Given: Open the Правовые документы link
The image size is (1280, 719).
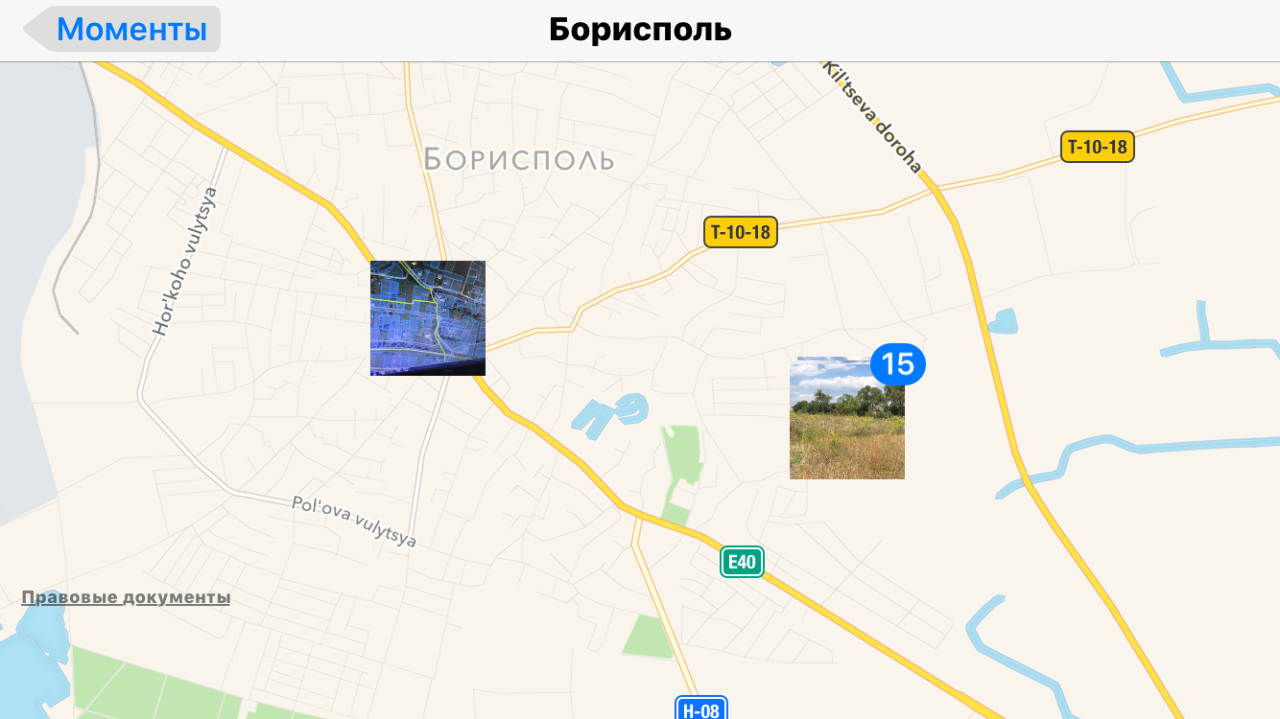Looking at the screenshot, I should (126, 597).
